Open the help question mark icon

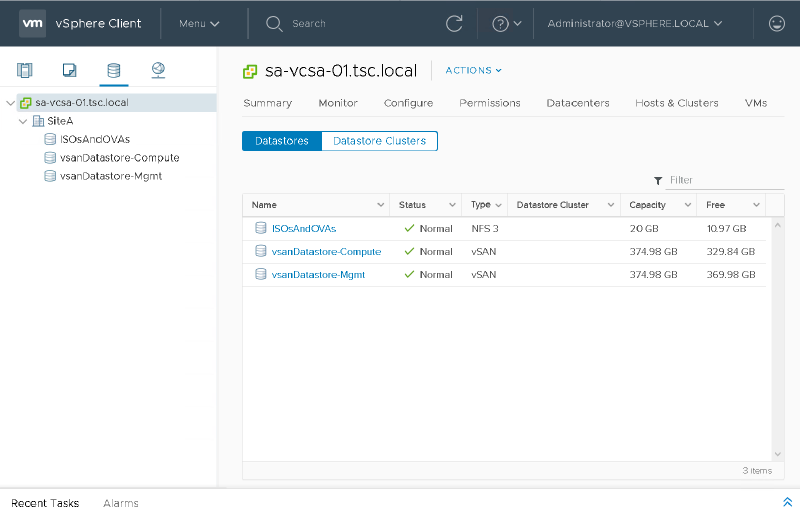(x=500, y=23)
